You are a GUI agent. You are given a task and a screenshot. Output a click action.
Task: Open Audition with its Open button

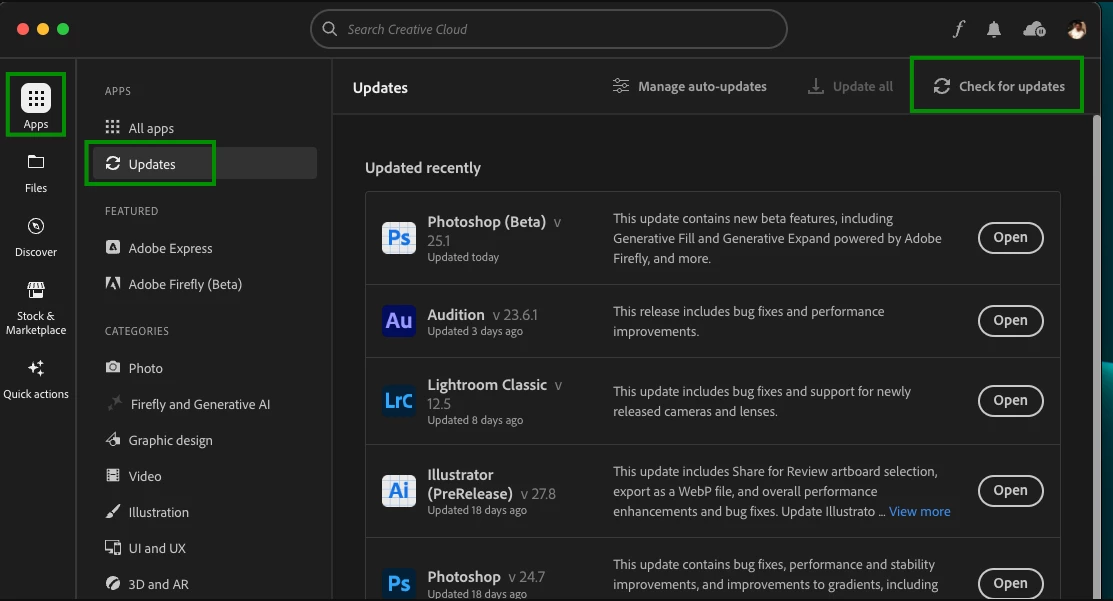1010,321
